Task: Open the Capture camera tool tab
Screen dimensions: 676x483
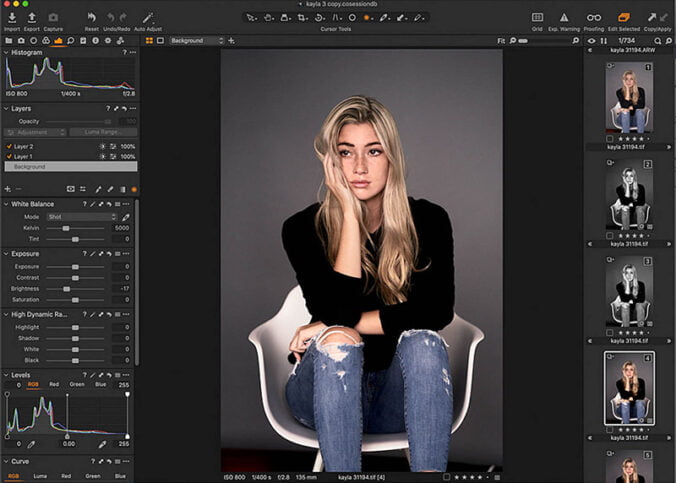Action: click(21, 41)
